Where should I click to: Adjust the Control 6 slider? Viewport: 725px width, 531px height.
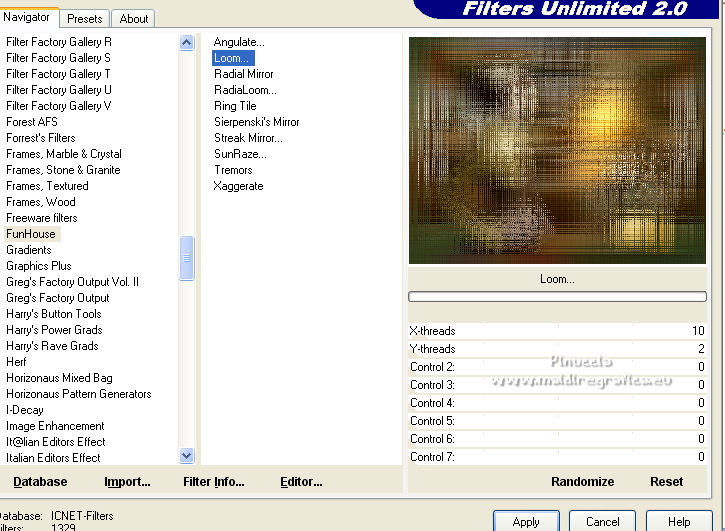click(x=557, y=439)
